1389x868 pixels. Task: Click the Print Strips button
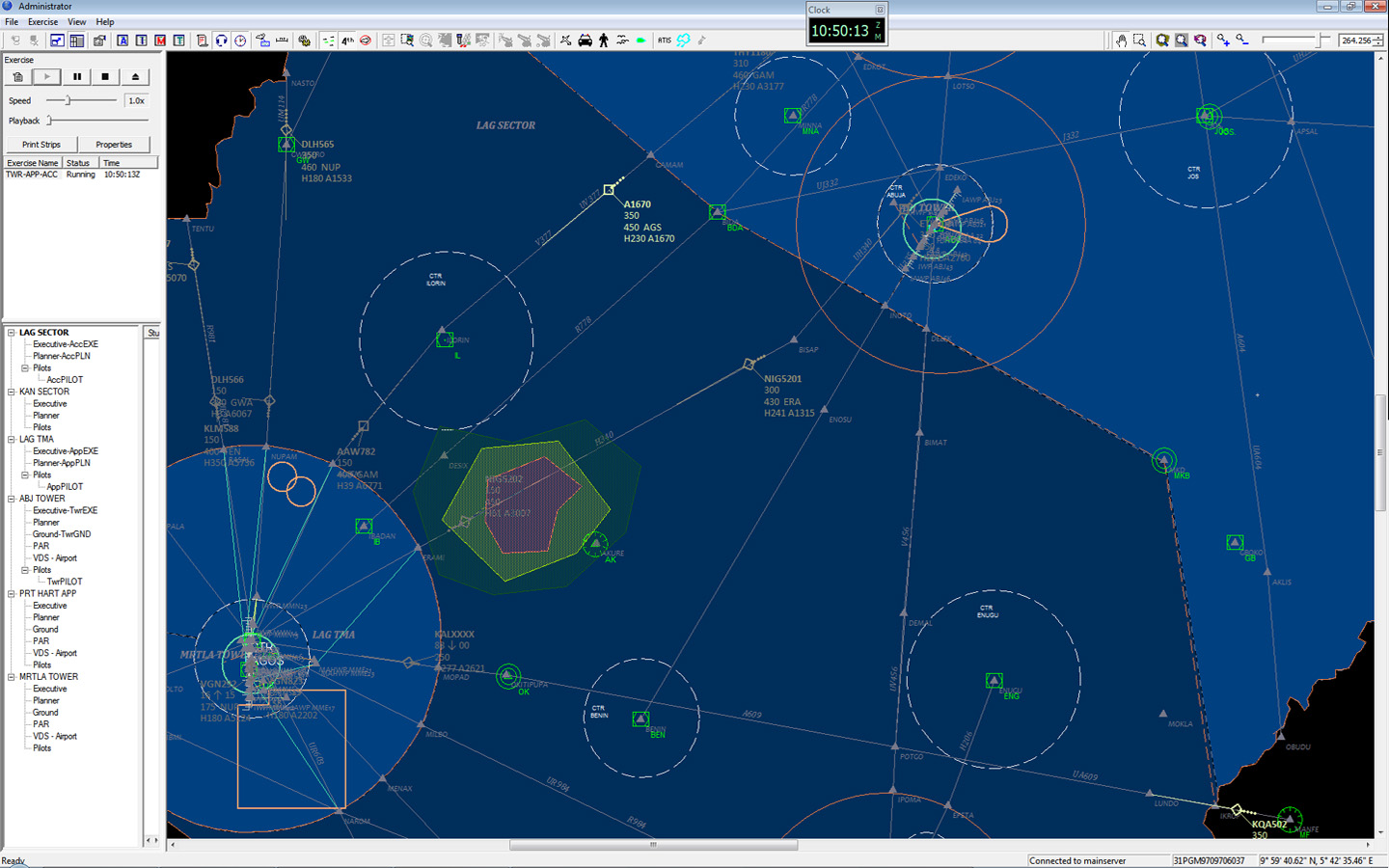tap(41, 145)
